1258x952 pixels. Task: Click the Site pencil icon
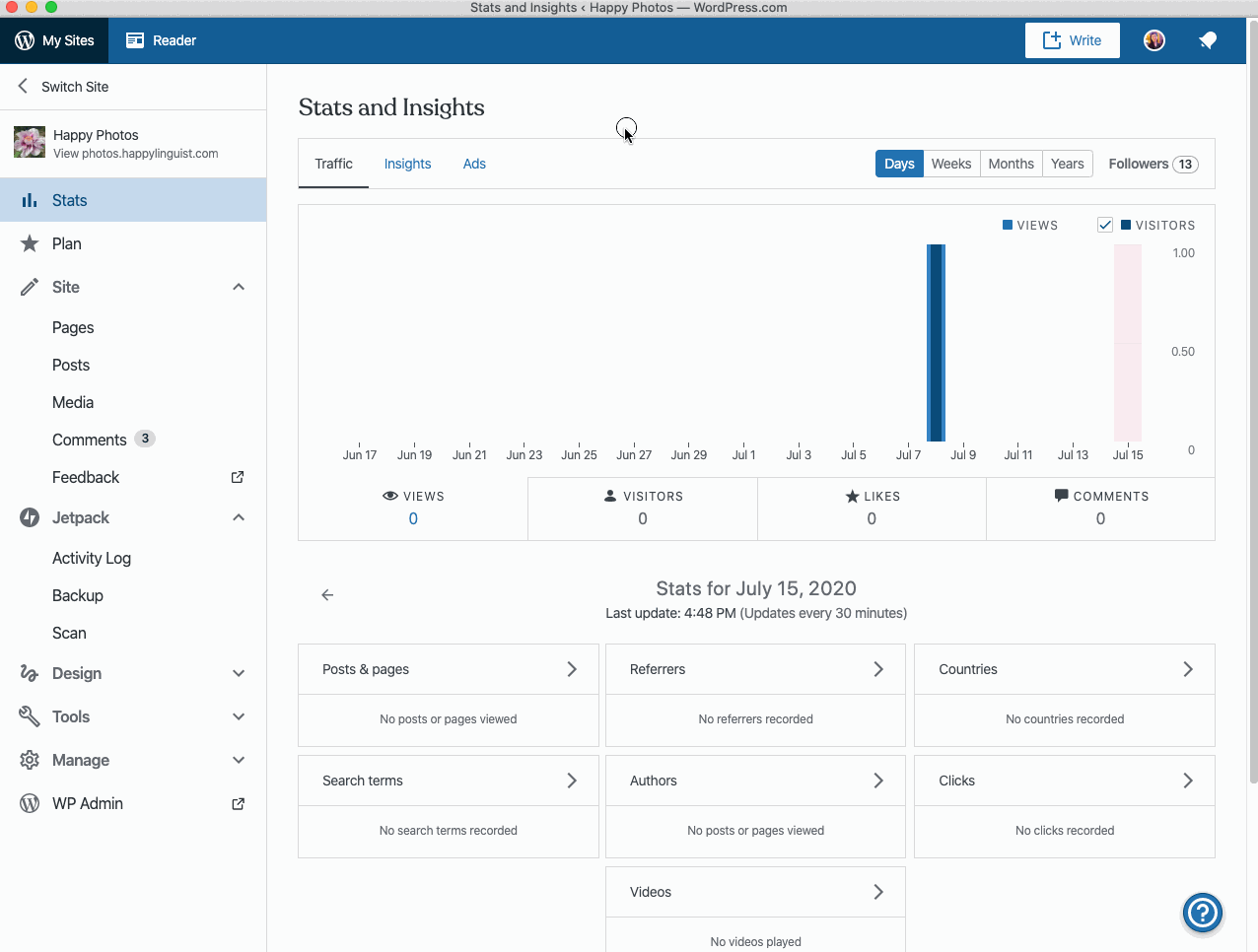coord(30,287)
